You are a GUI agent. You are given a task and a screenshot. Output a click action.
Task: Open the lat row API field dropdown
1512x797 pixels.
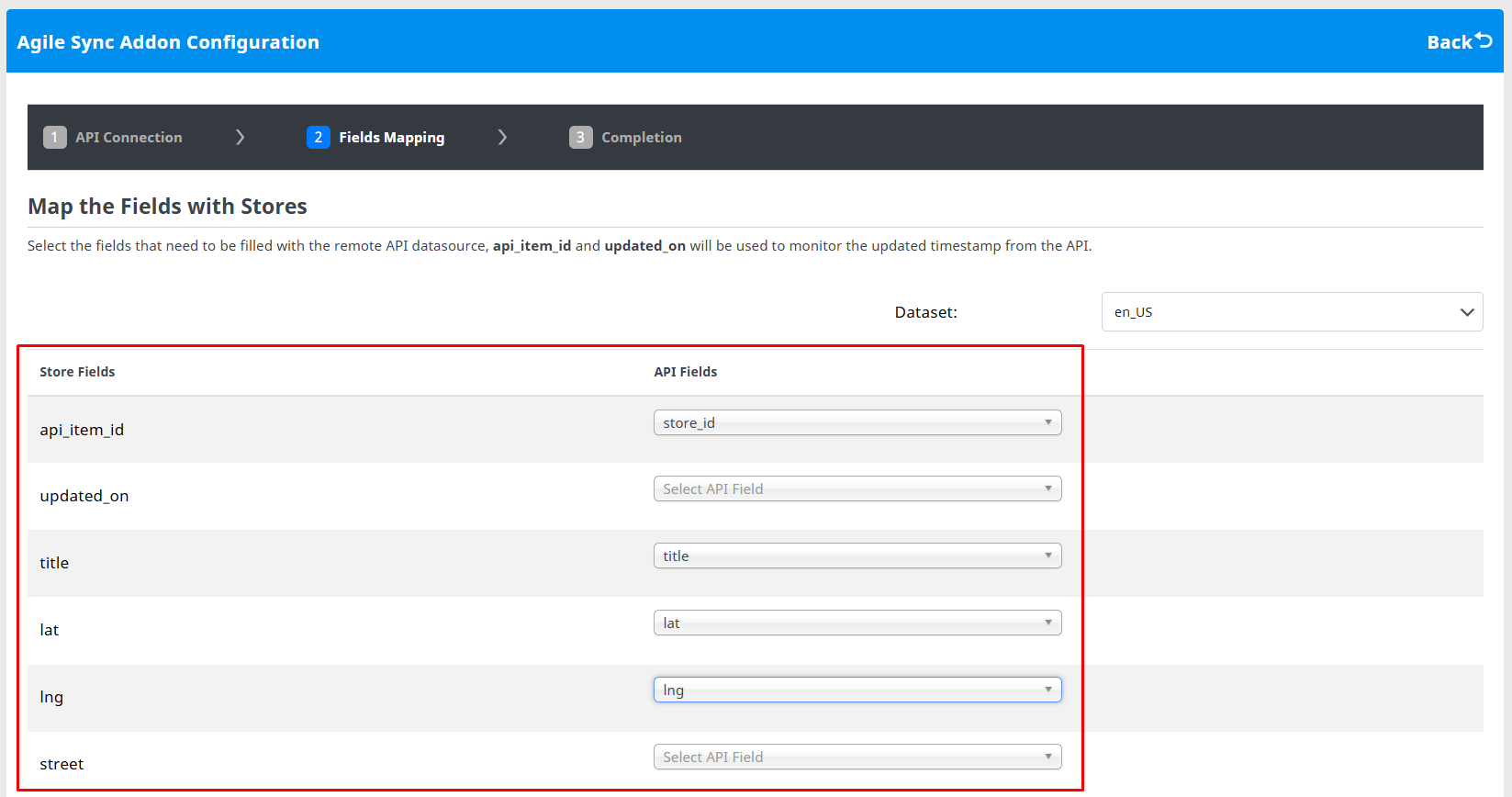857,623
